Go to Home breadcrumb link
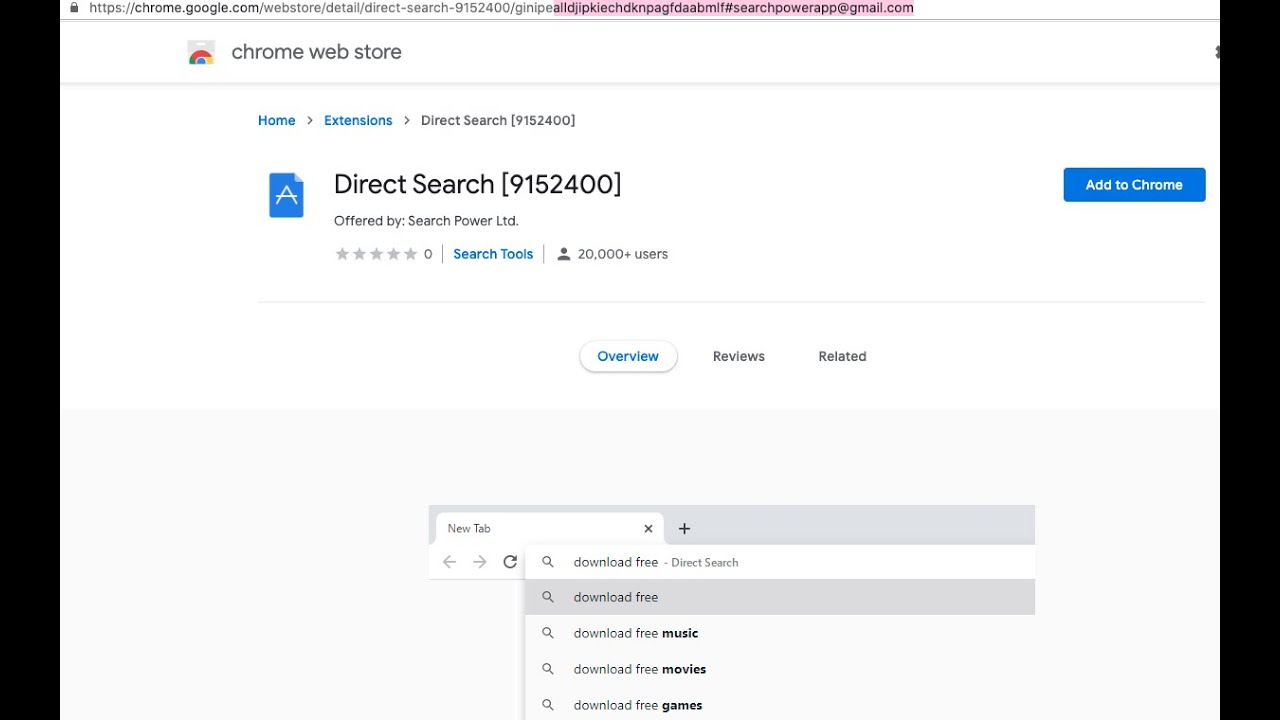Screen dimensions: 1280x720 [x=276, y=120]
